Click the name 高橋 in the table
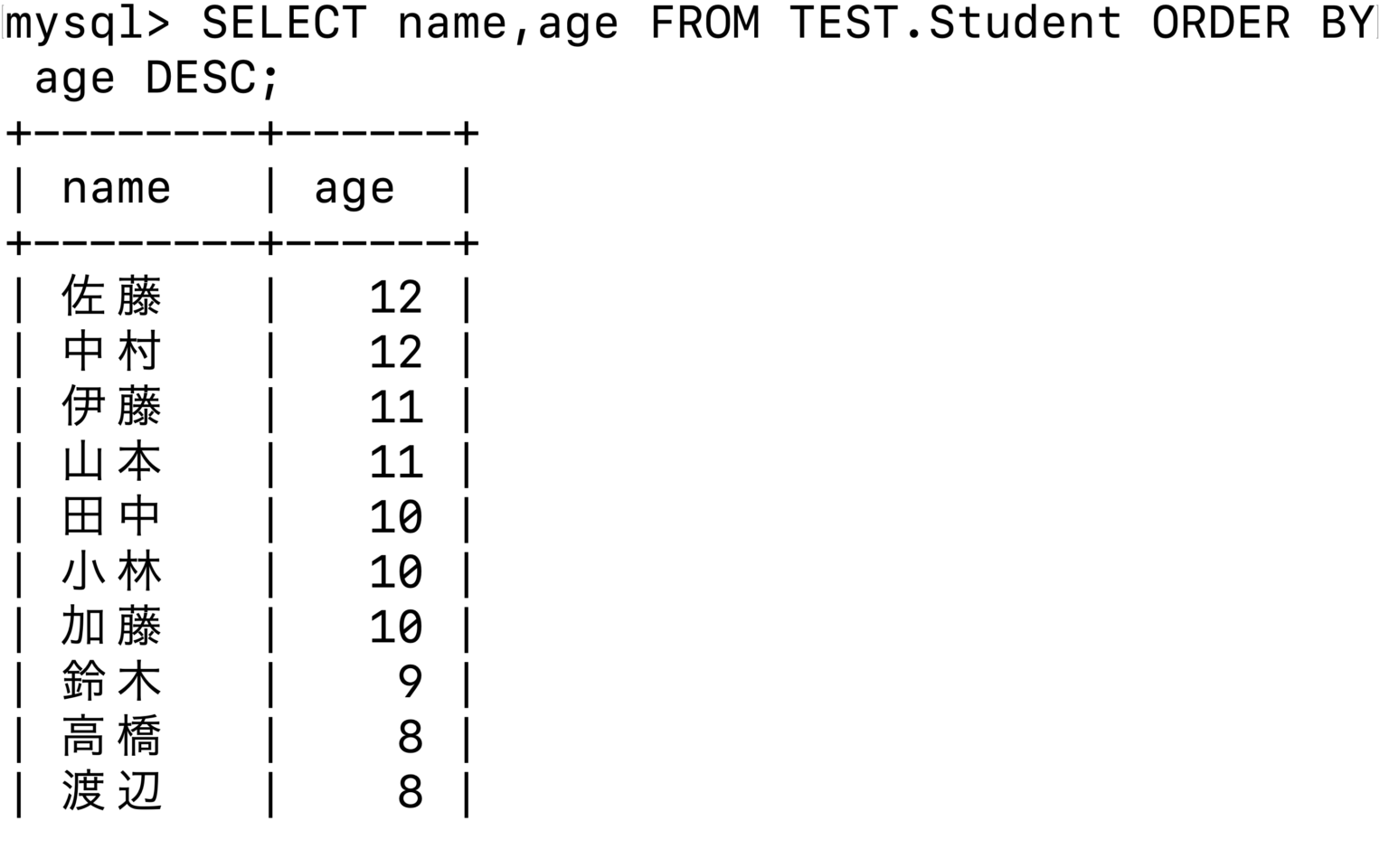The image size is (1389, 868). 112,737
